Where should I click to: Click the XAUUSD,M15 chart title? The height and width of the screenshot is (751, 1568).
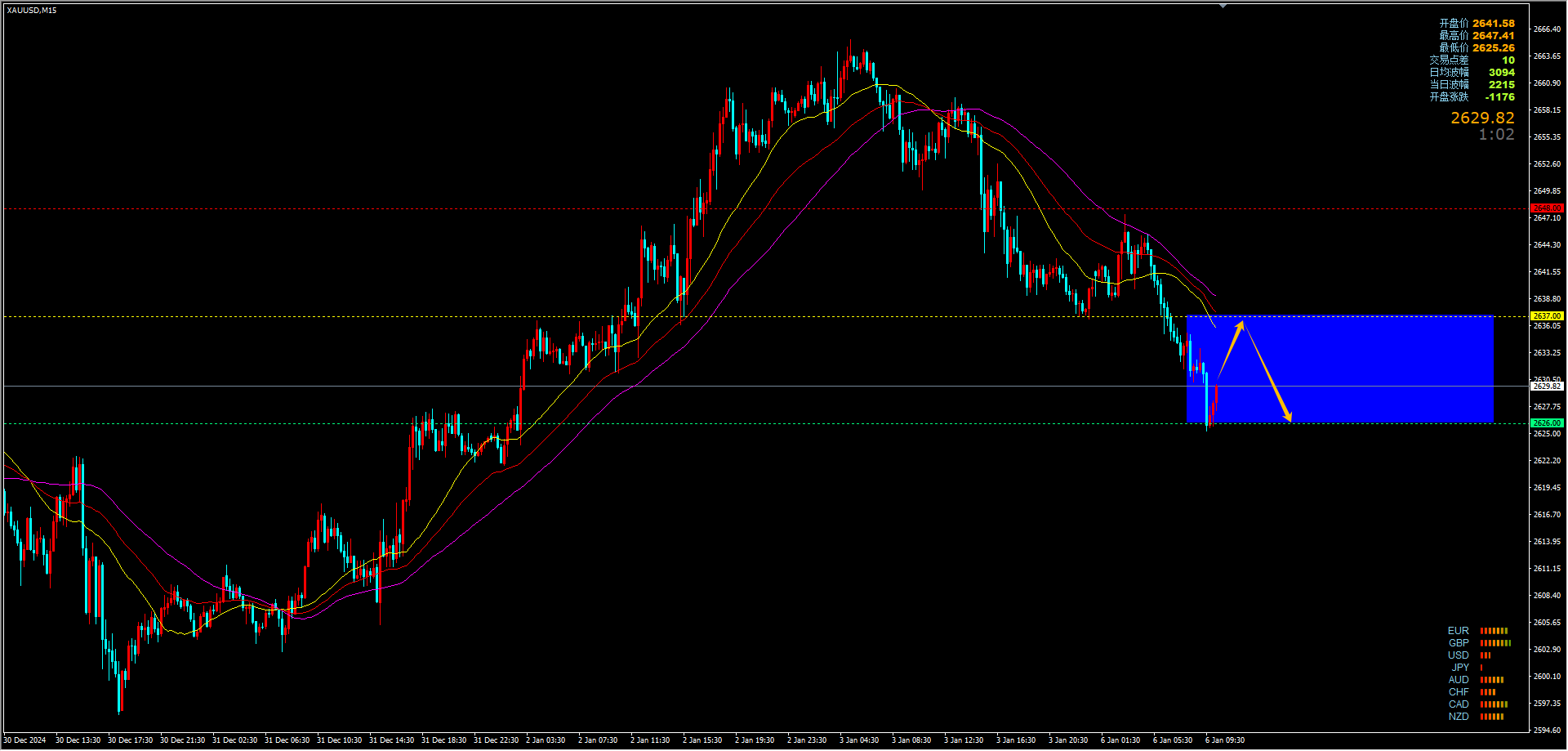click(32, 11)
